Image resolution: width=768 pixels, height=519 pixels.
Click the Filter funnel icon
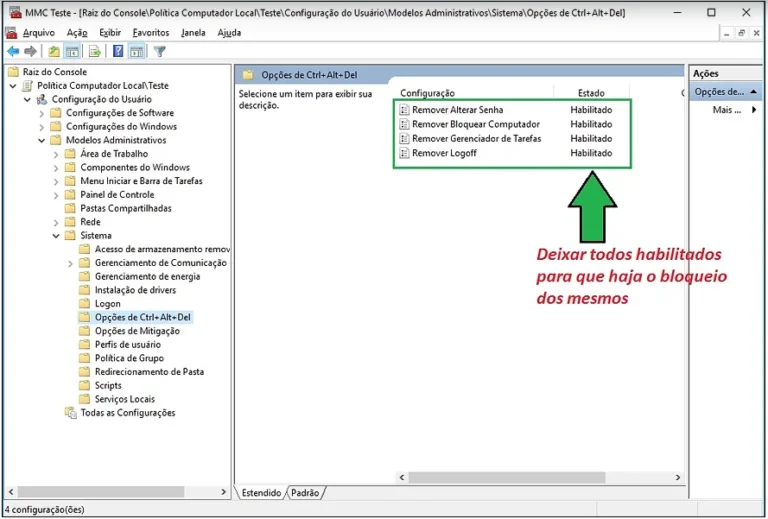tap(159, 51)
